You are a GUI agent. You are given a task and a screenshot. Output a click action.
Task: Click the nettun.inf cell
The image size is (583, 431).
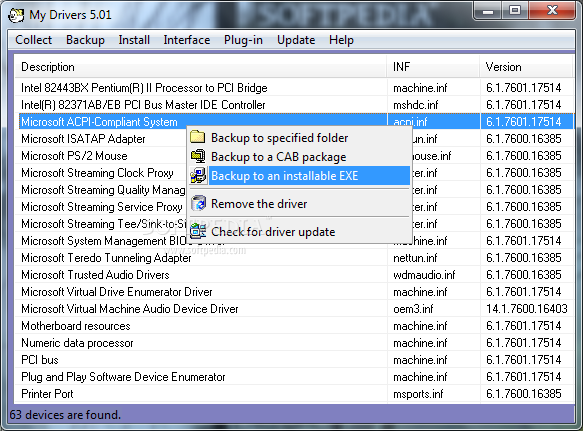point(415,258)
